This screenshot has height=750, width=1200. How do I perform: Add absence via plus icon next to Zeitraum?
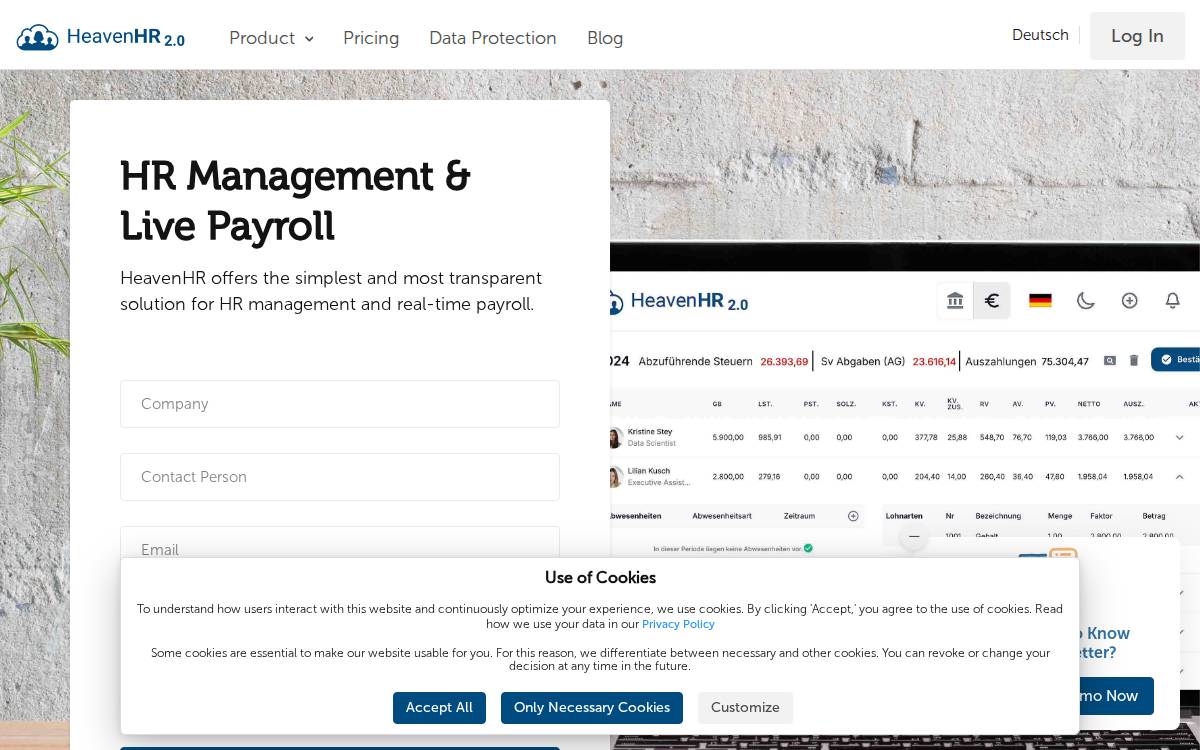(x=853, y=516)
